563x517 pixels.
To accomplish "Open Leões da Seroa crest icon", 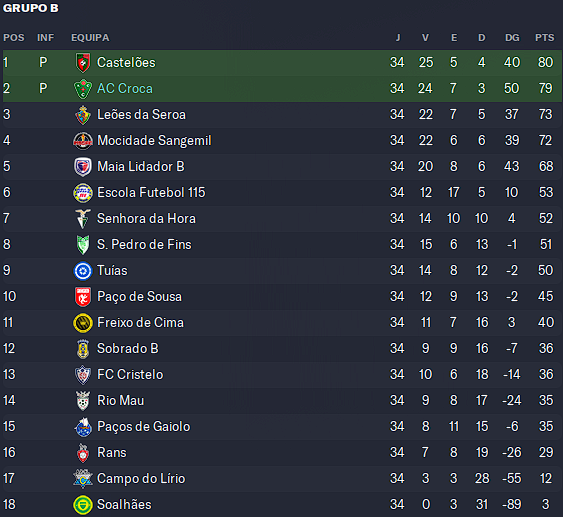I will [83, 115].
